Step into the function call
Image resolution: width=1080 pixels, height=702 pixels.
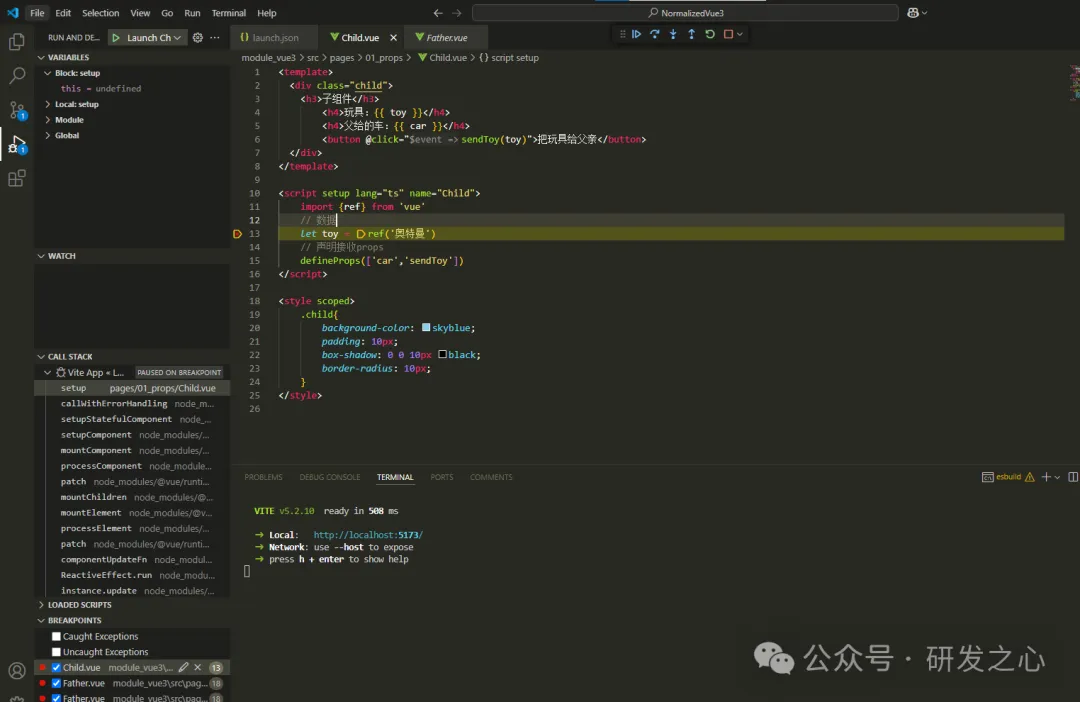click(673, 34)
